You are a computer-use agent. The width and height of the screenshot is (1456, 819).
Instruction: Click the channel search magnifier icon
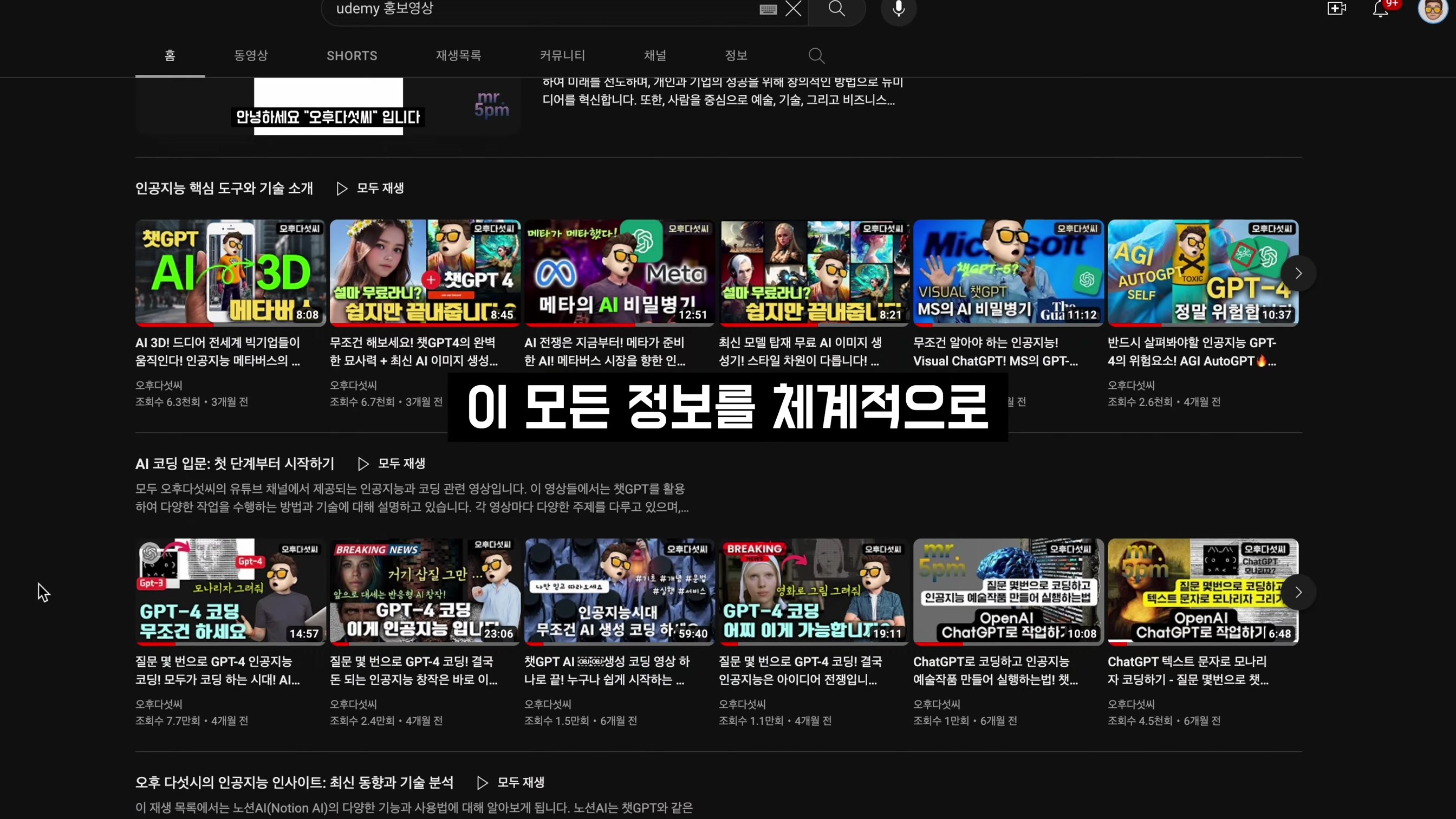pyautogui.click(x=816, y=55)
